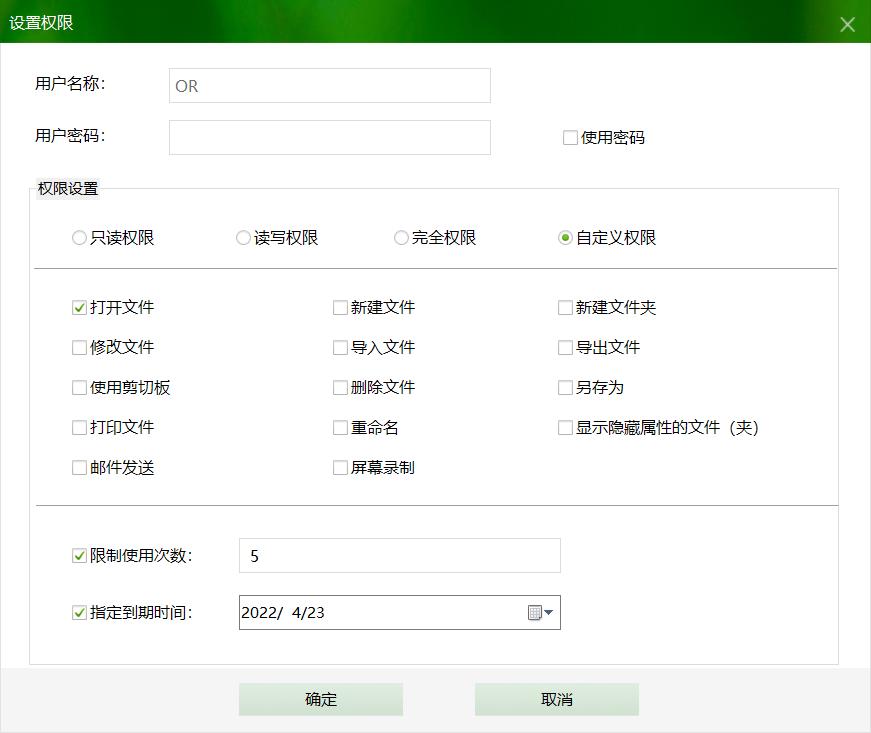Click inside the 用户密码 password field
871x733 pixels.
(x=329, y=137)
